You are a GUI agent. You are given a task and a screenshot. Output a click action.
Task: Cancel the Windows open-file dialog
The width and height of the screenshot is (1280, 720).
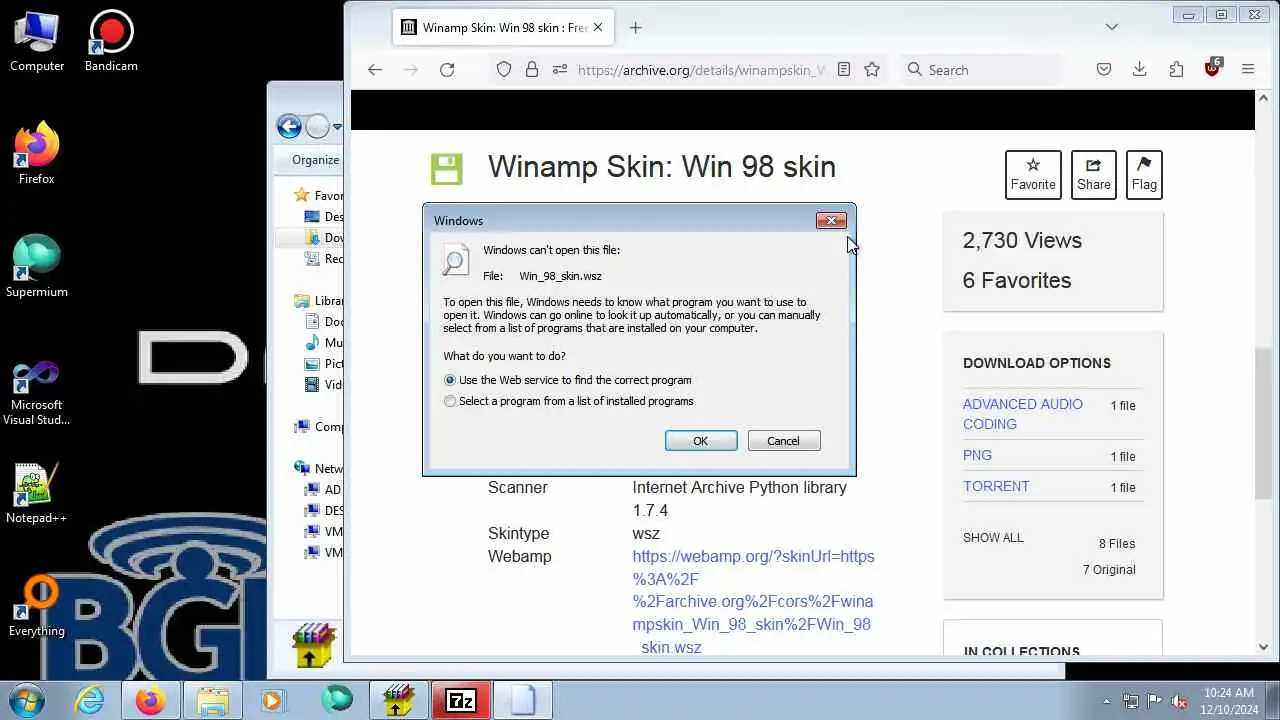coord(783,441)
